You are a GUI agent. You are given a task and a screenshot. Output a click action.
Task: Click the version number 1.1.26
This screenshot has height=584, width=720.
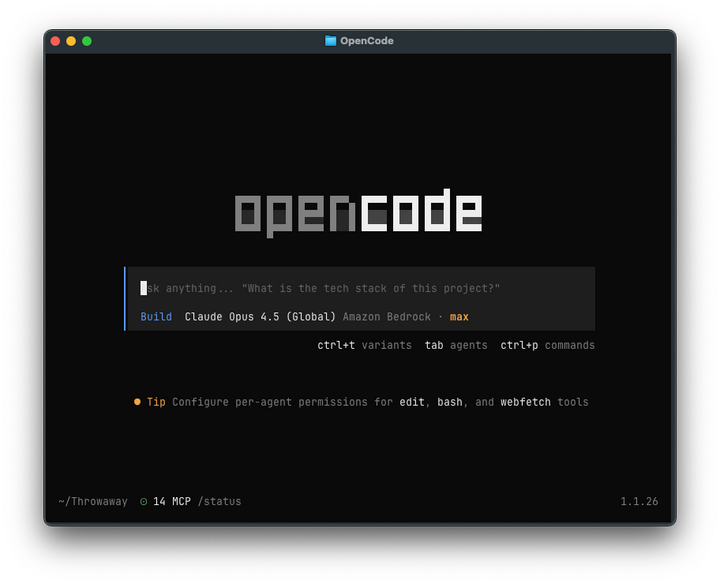639,501
